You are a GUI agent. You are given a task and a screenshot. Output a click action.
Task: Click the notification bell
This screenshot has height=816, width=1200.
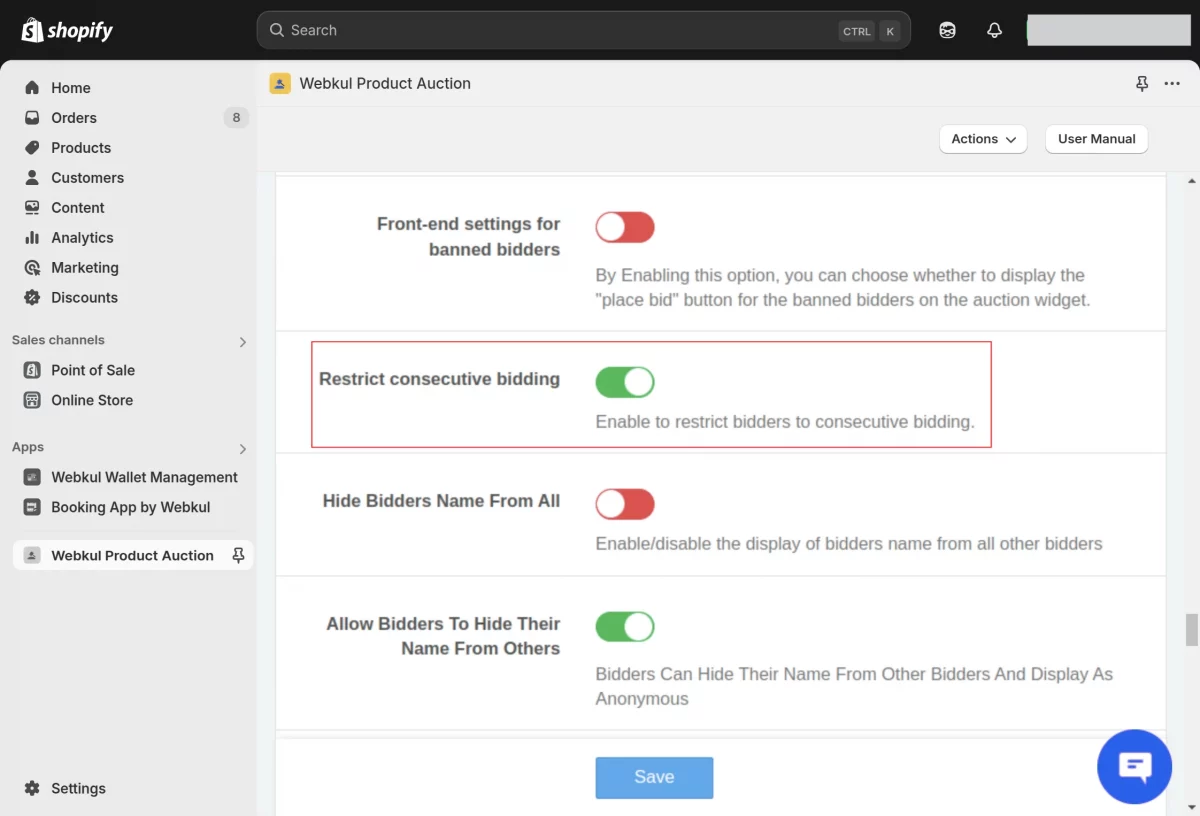994,30
